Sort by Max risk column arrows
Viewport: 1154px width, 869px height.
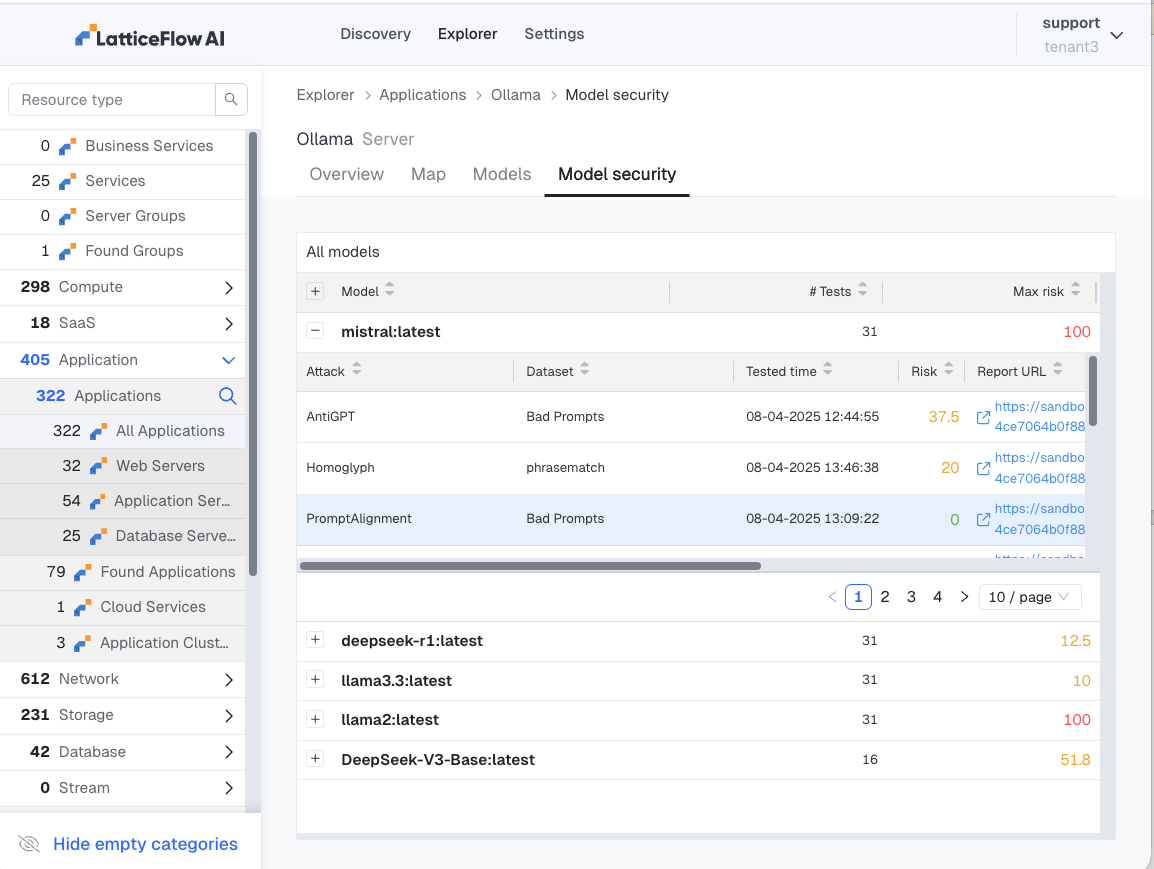[1075, 290]
